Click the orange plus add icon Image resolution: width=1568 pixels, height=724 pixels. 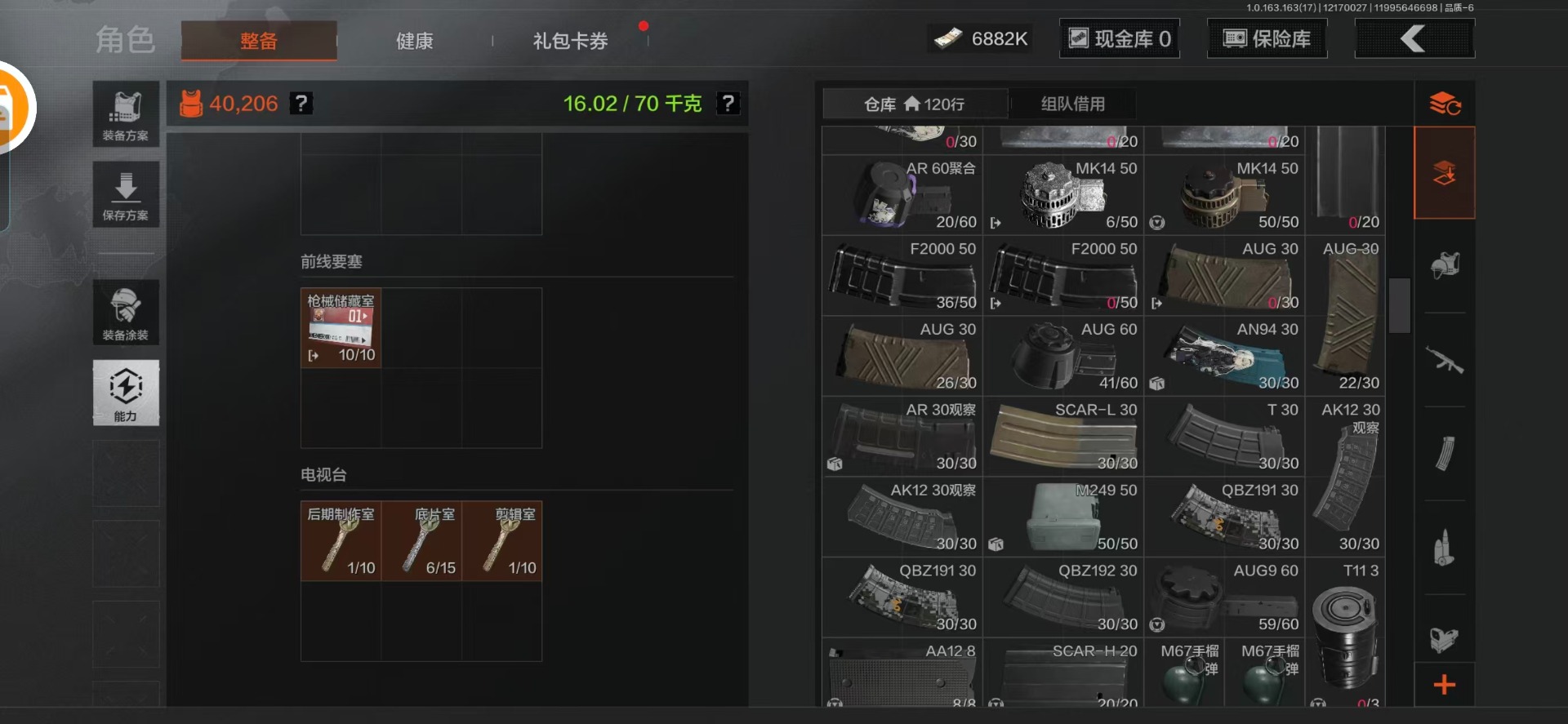point(1445,684)
